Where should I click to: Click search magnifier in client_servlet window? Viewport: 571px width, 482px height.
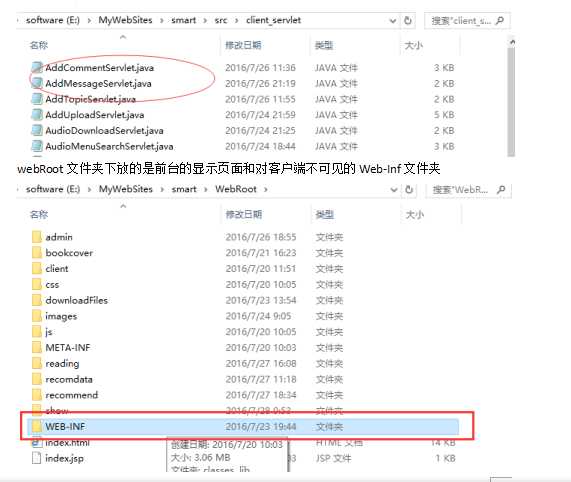click(x=500, y=20)
